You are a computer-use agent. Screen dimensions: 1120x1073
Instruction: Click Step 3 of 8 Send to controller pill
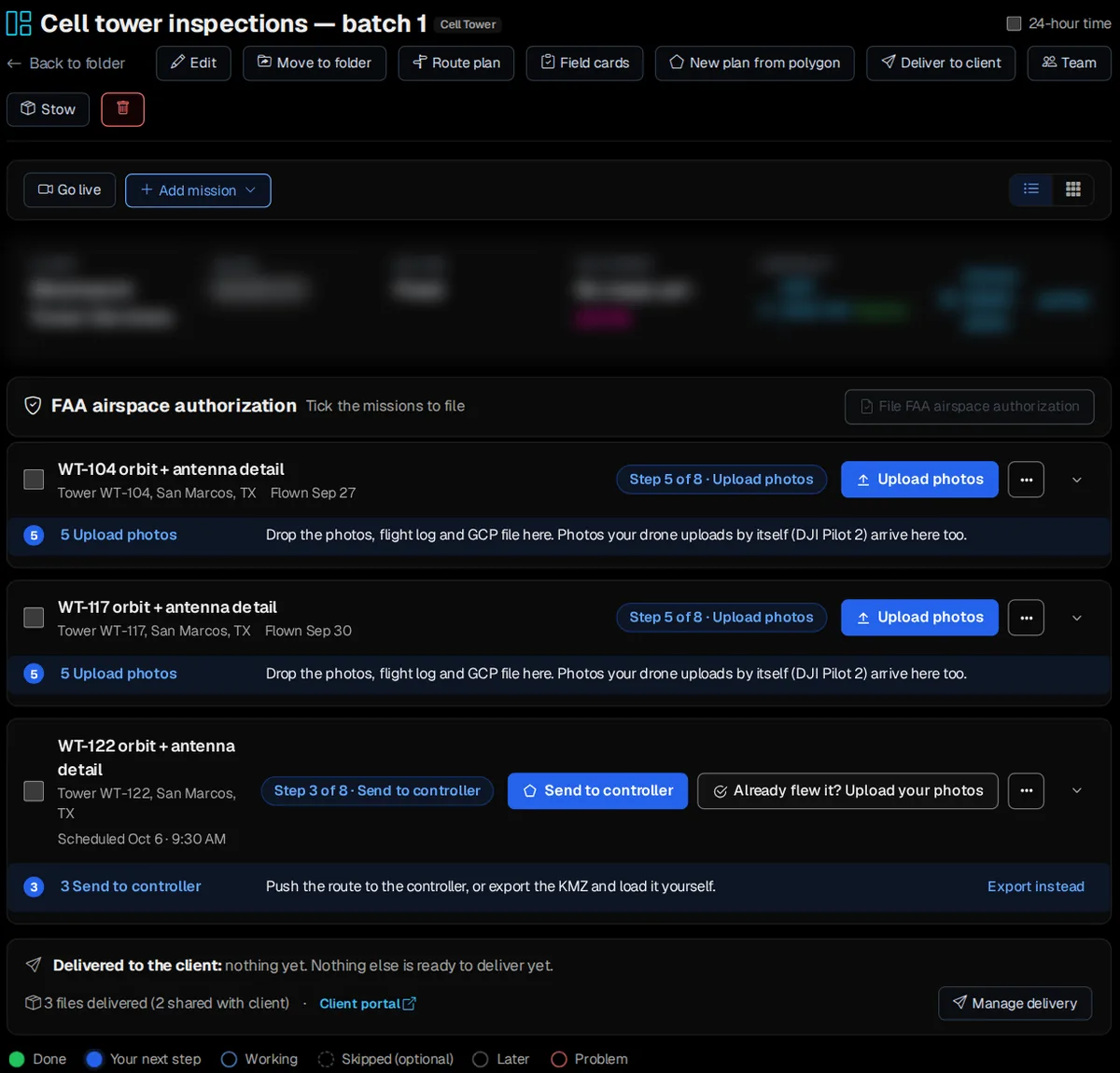tap(377, 791)
